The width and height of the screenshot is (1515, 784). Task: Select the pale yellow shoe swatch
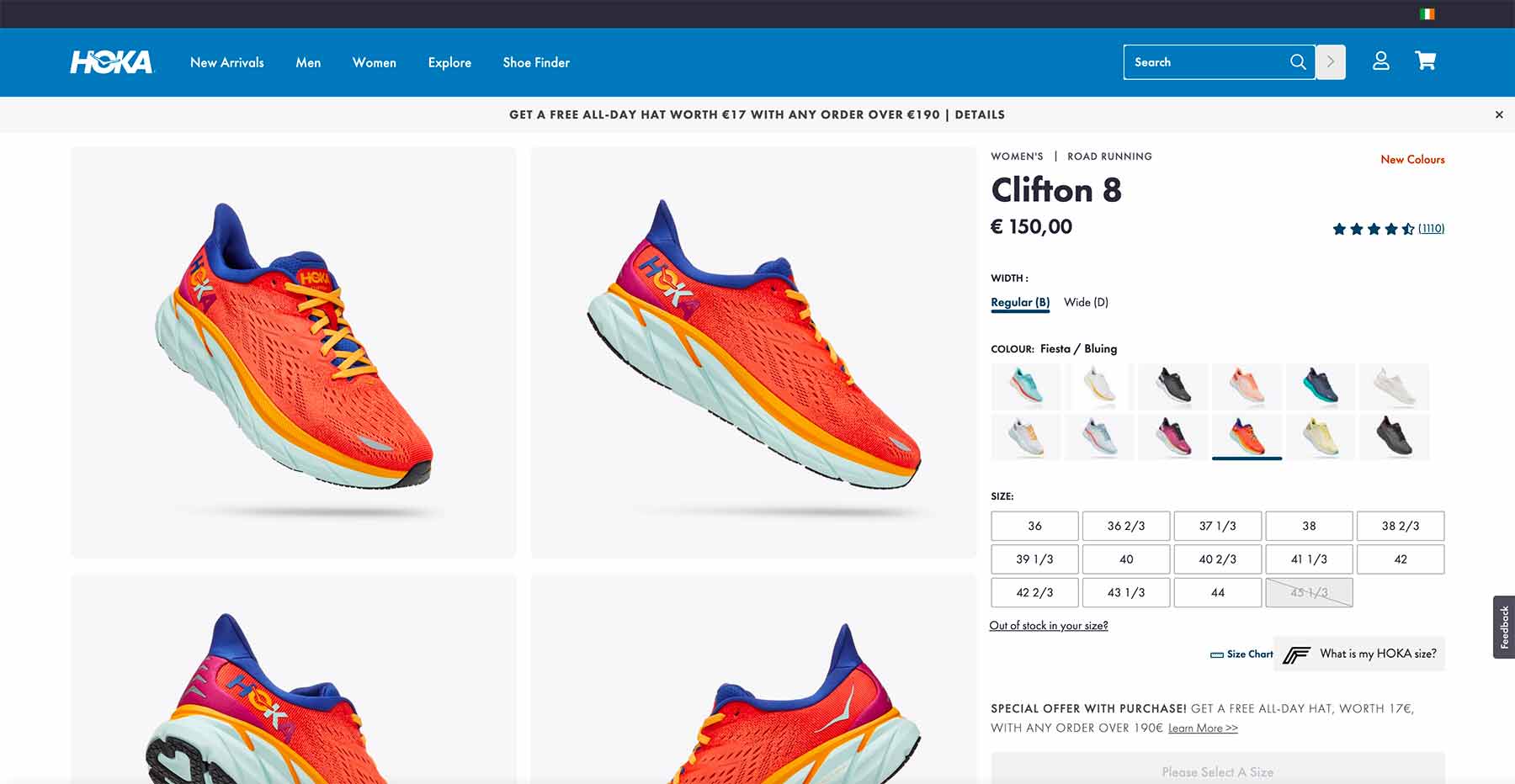[x=1320, y=437]
